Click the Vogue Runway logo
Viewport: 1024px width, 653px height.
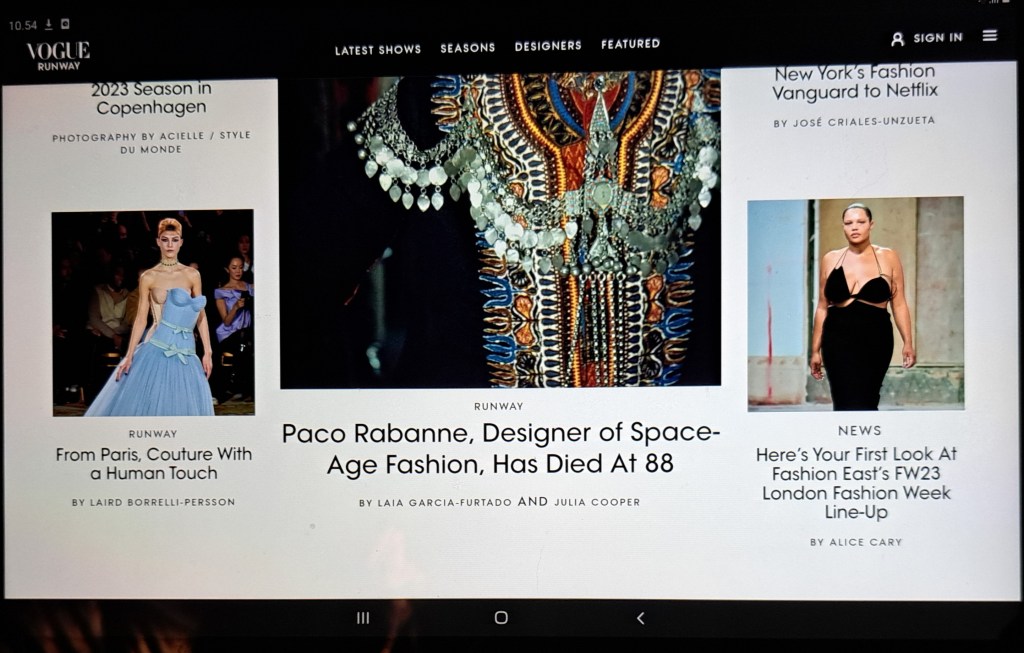point(58,54)
